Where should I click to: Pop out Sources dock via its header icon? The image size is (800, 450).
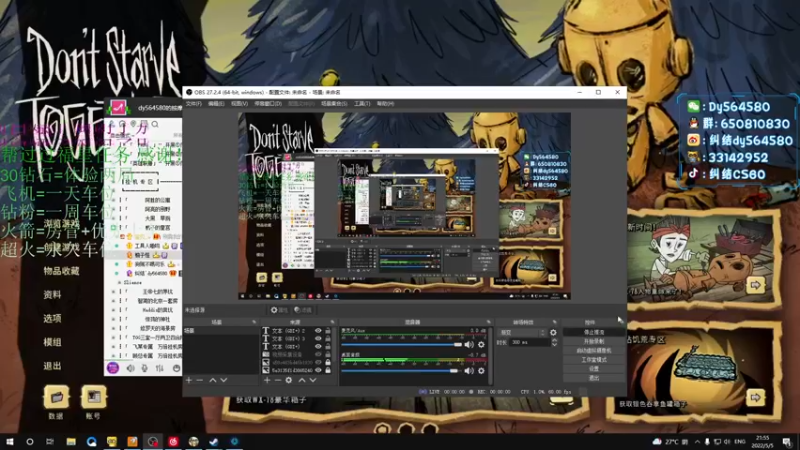pos(332,322)
